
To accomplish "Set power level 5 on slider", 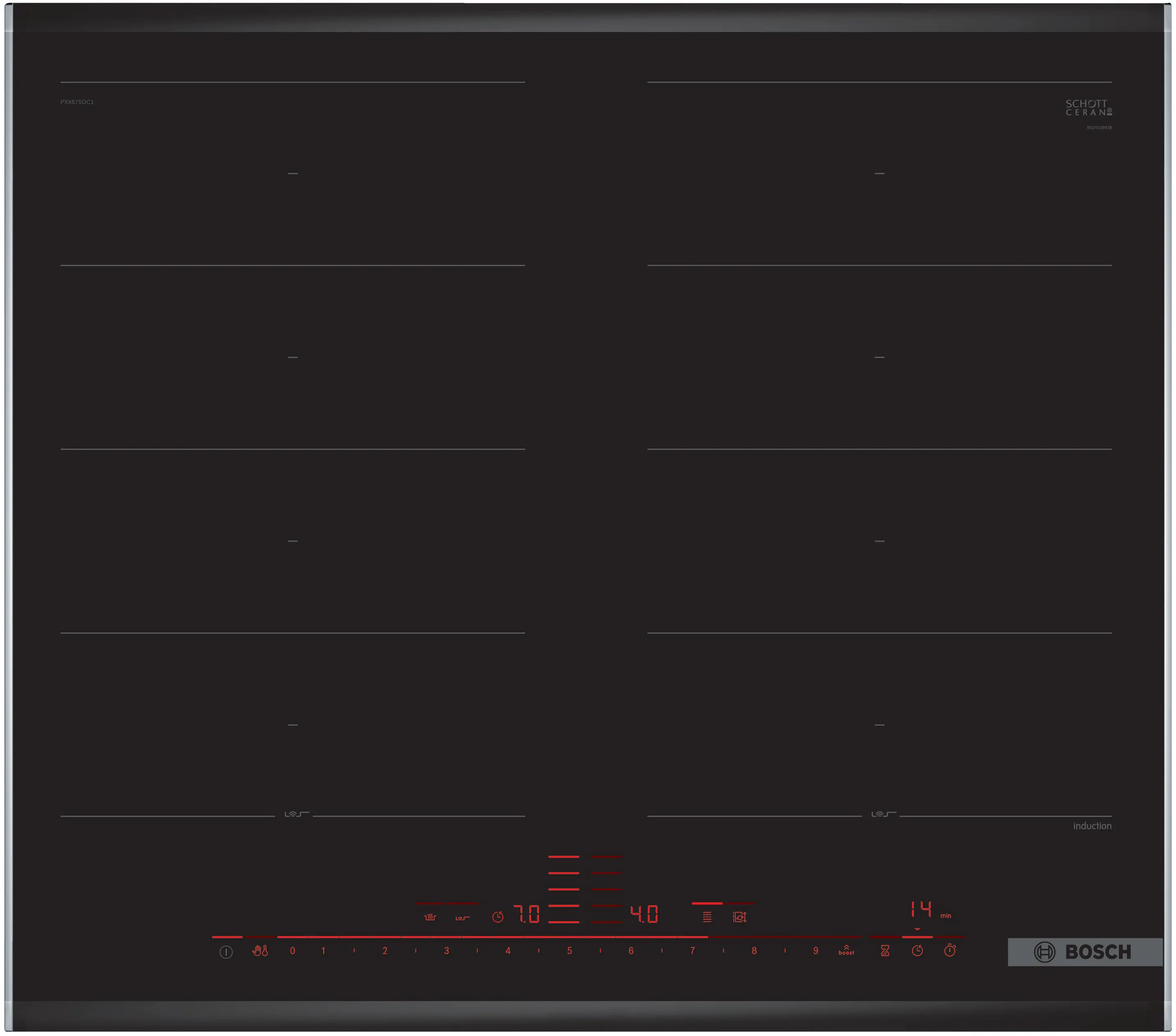I will (569, 951).
